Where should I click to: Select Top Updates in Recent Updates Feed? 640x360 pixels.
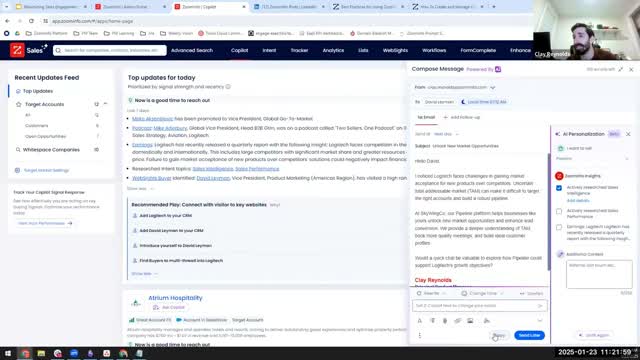(x=38, y=91)
